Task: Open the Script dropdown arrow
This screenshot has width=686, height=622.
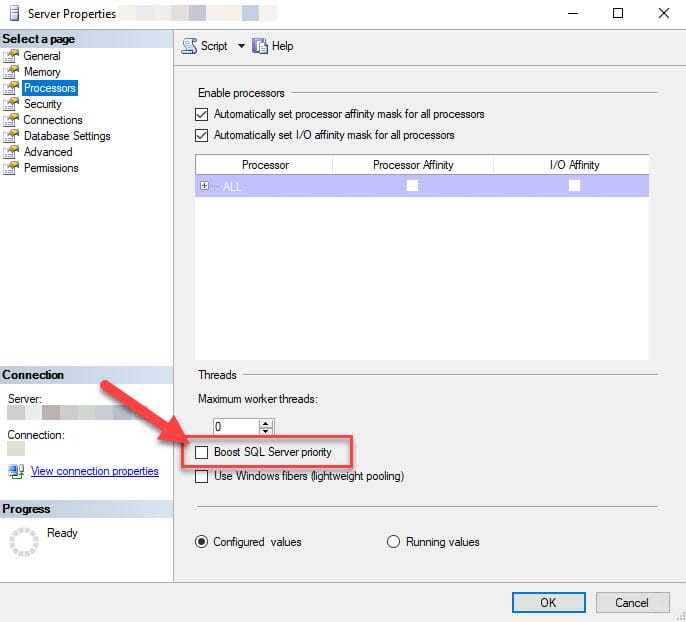Action: [241, 46]
